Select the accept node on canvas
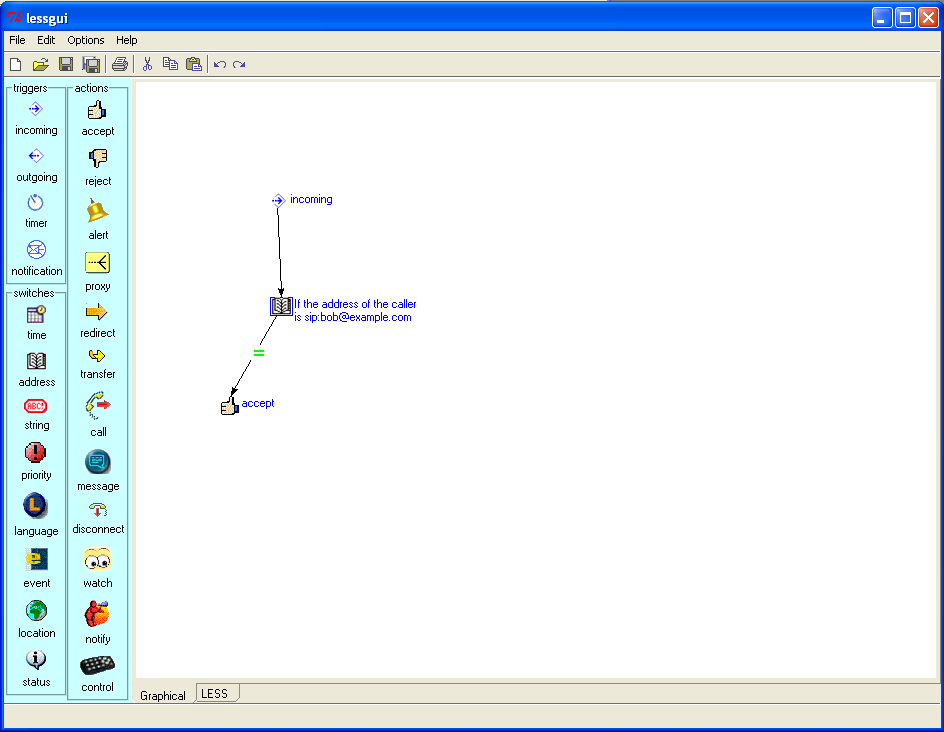Viewport: 944px width, 732px height. click(x=230, y=405)
